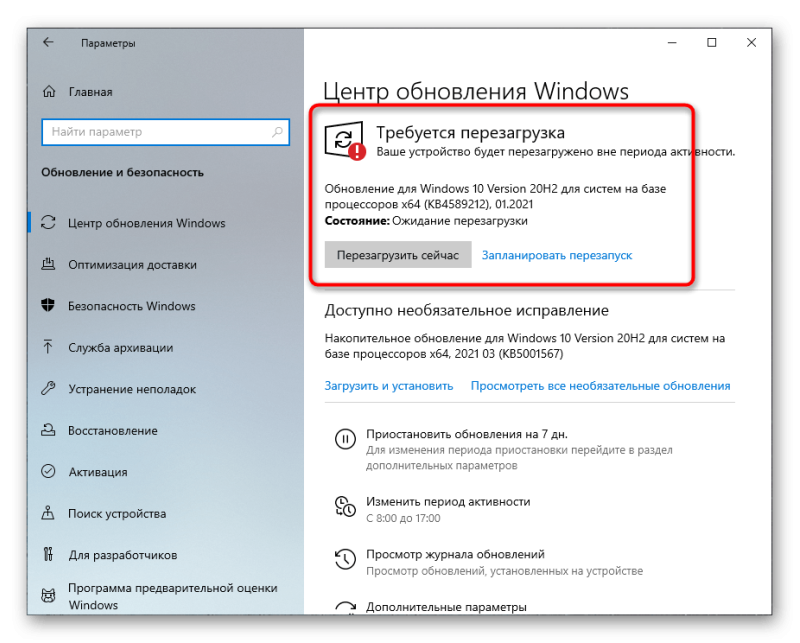The image size is (800, 643).
Task: Open Поиск устройства section
Action: (x=117, y=513)
